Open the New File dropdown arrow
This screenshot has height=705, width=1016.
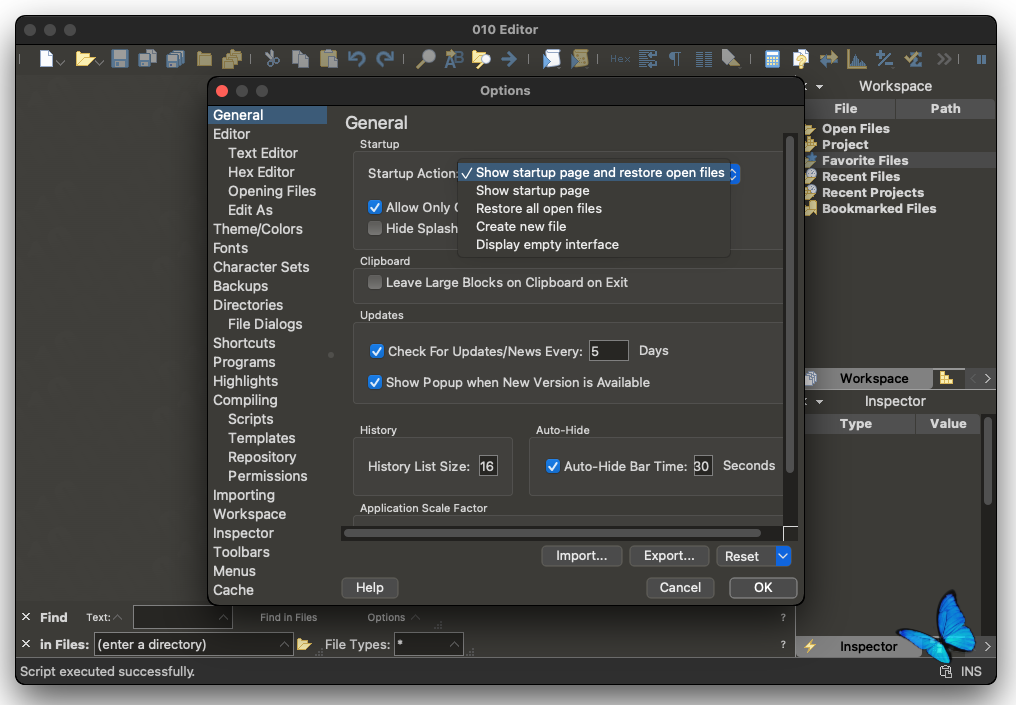61,62
